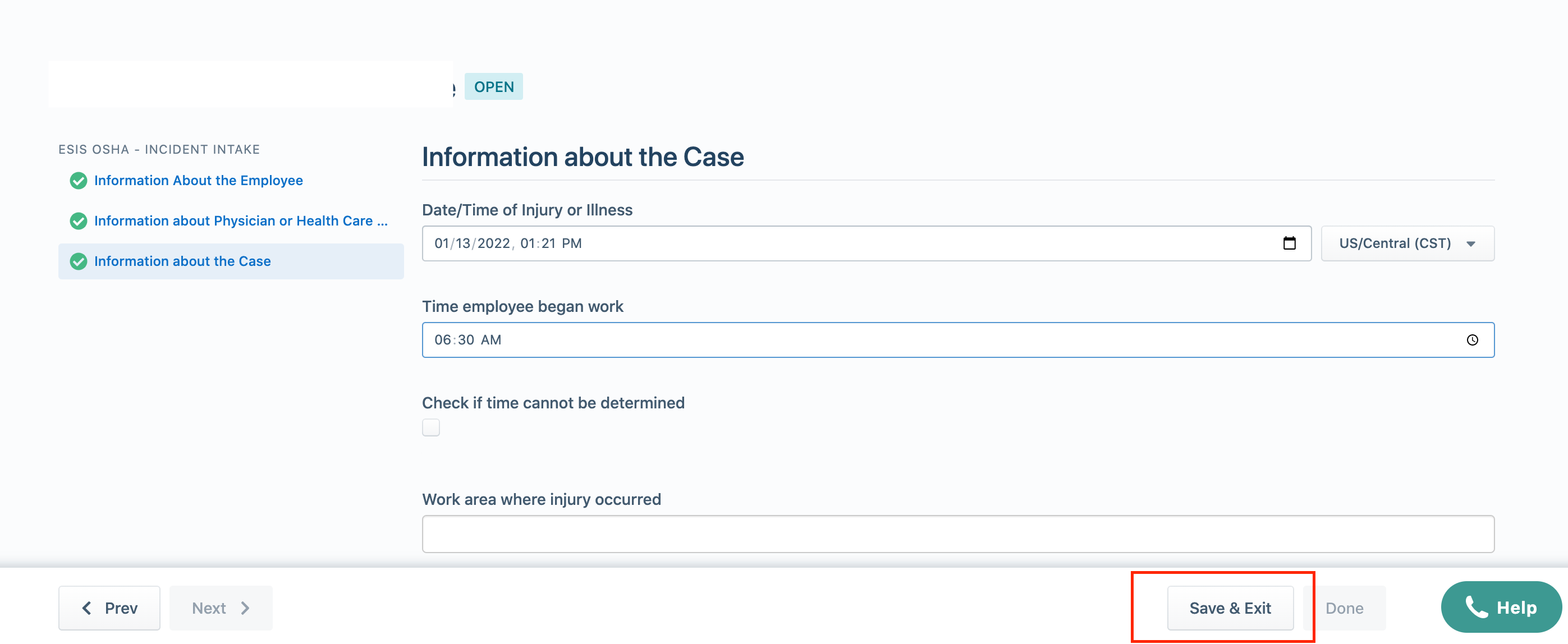Click the Time employee began work field
The image size is (1568, 644).
957,339
